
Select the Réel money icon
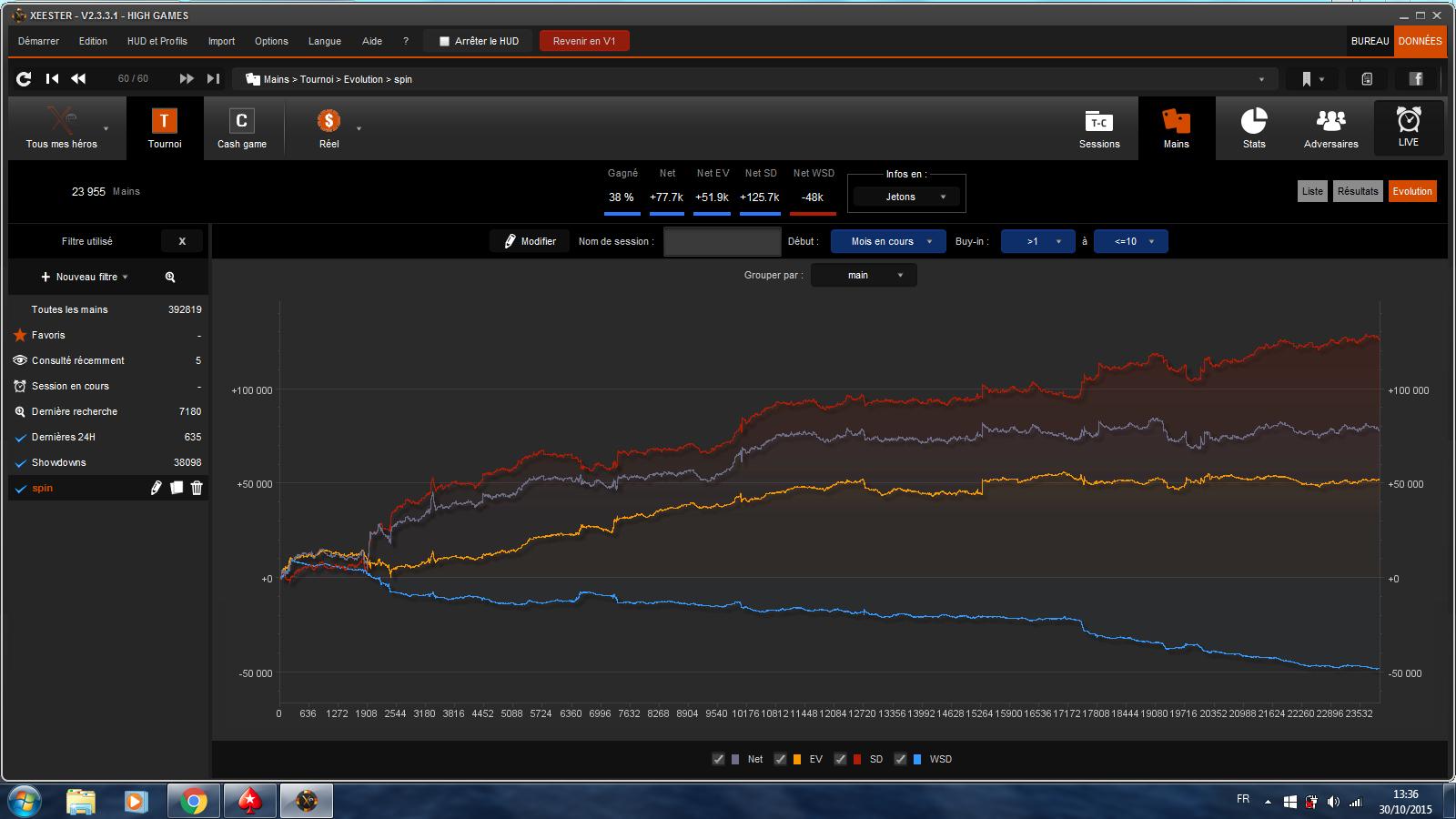(x=329, y=127)
